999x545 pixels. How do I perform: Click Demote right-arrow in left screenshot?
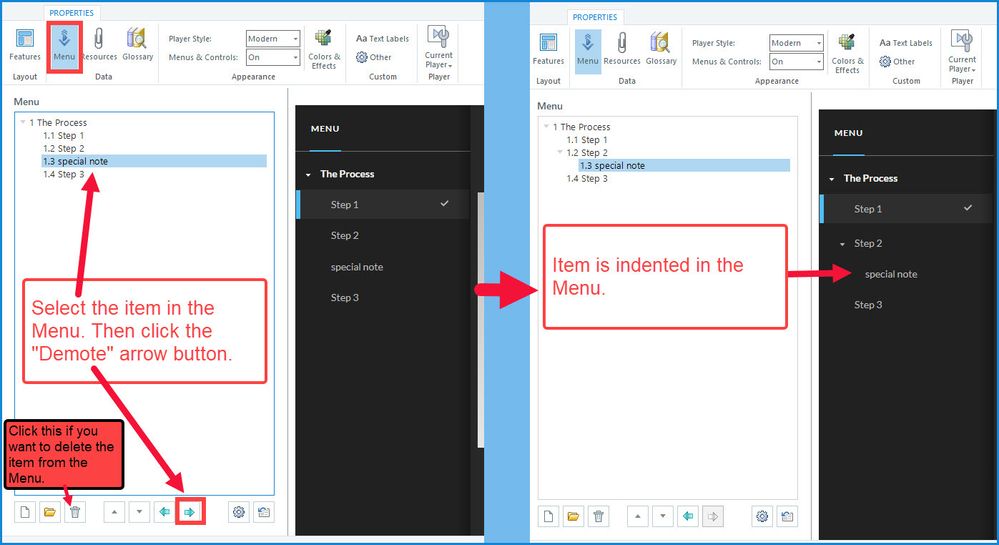pyautogui.click(x=190, y=512)
